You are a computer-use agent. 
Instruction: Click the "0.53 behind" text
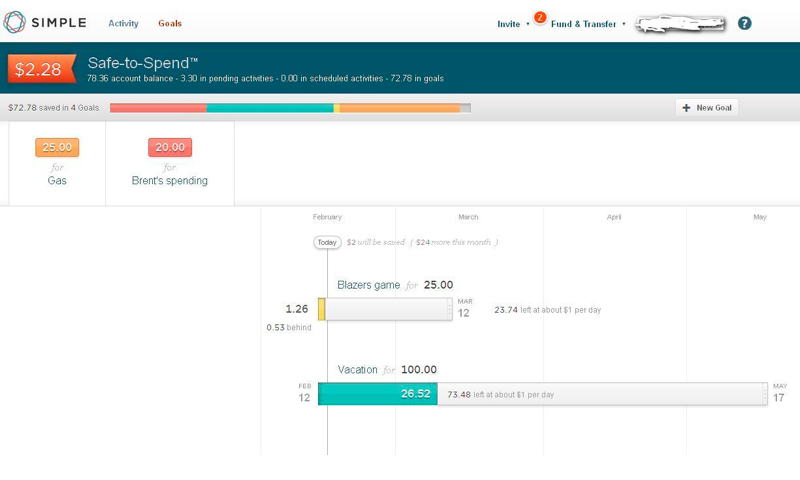(x=289, y=327)
